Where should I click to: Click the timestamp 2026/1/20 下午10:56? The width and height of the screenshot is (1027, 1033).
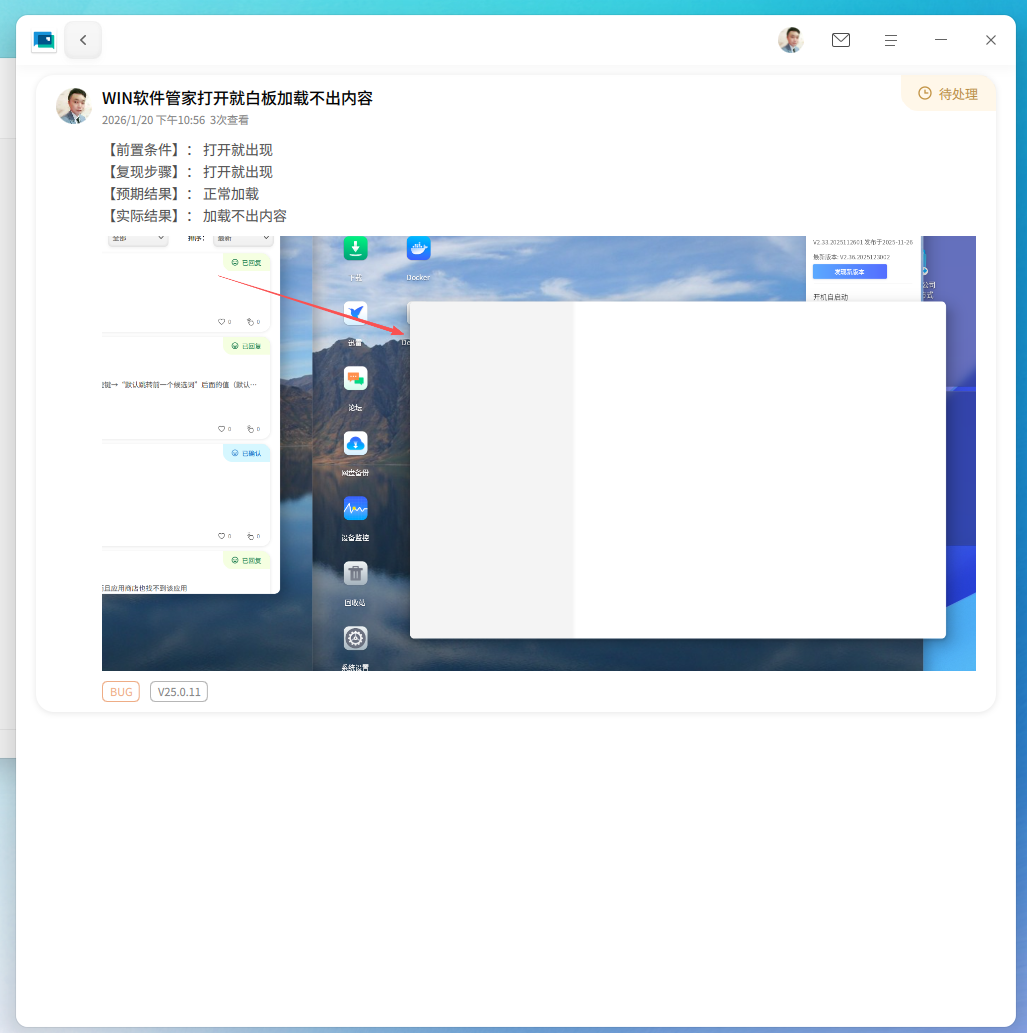tap(153, 121)
